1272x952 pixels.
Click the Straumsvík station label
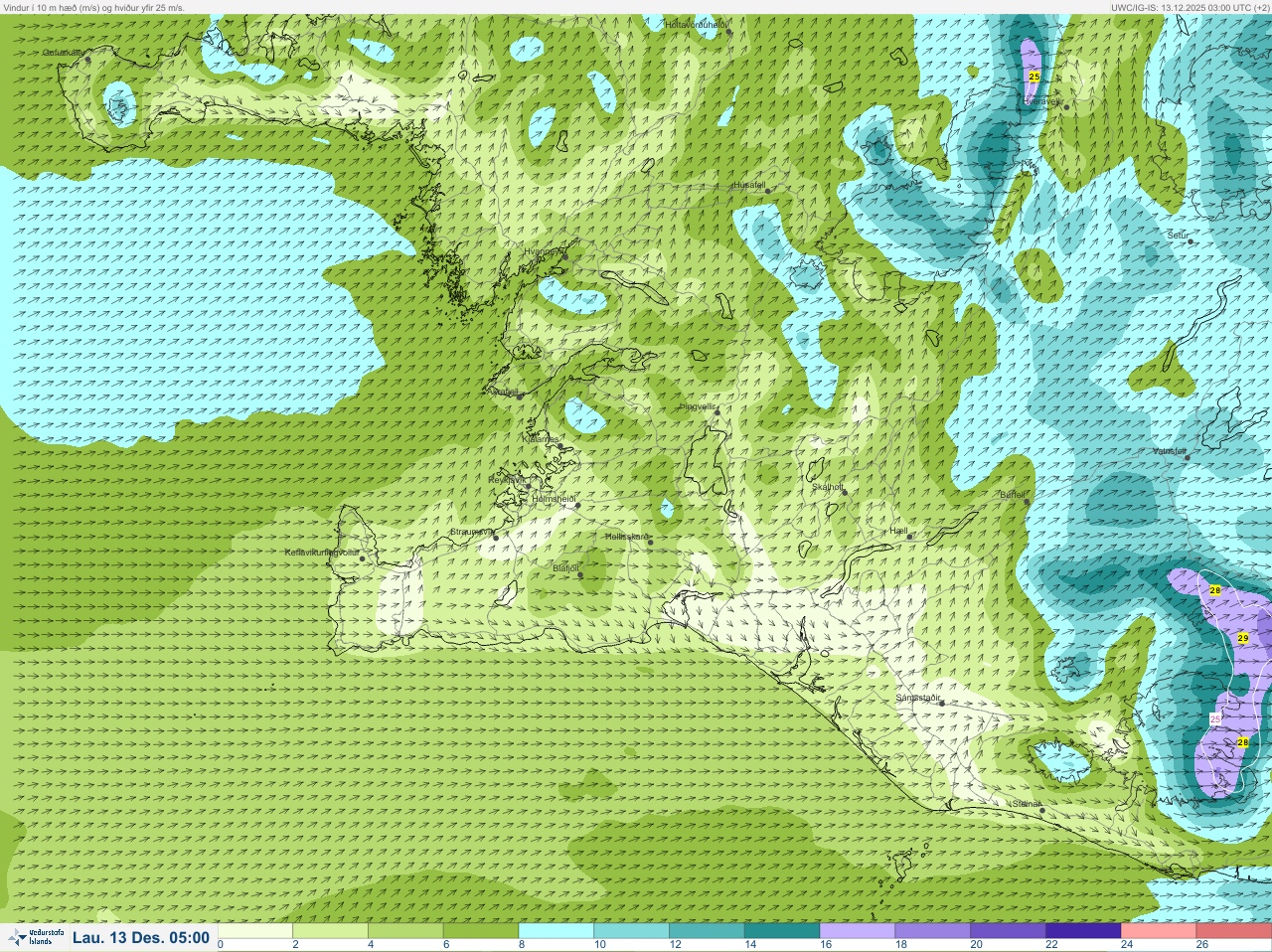coord(471,532)
